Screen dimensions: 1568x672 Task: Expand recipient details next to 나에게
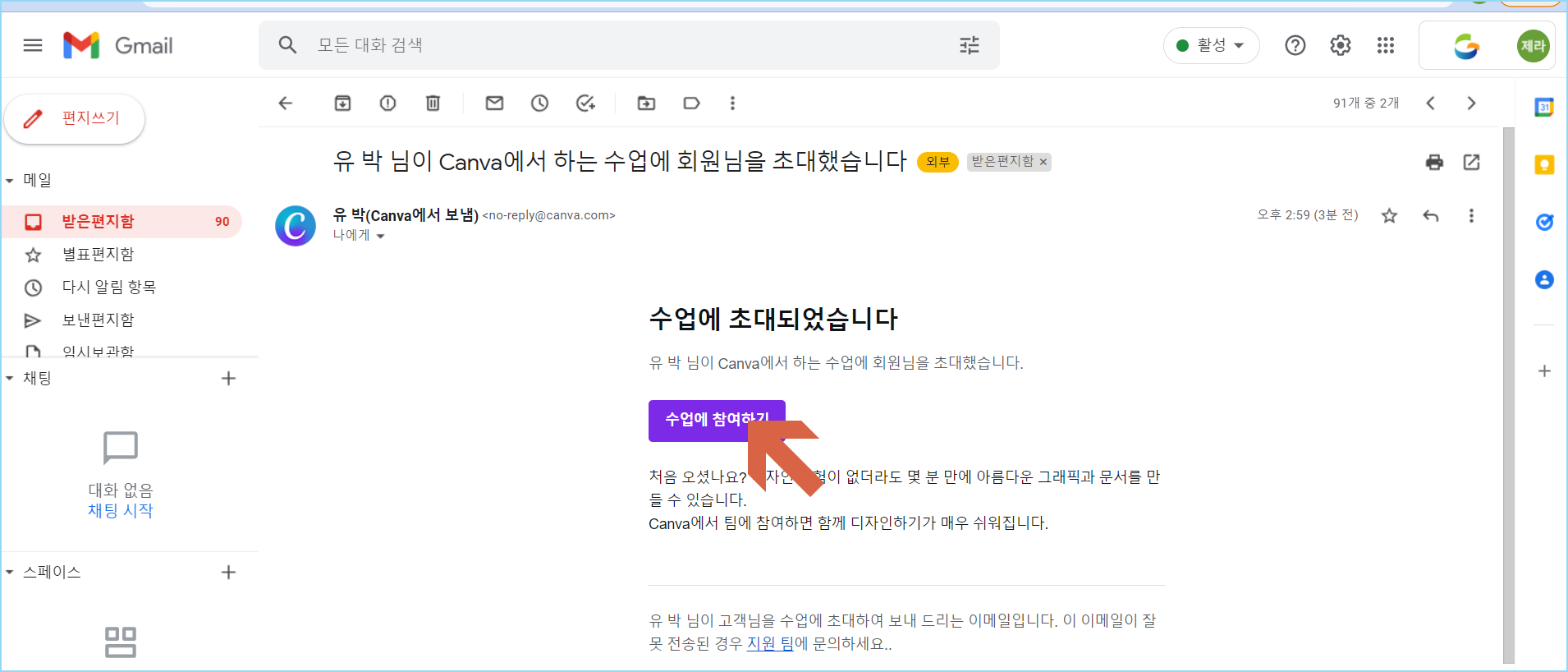pyautogui.click(x=380, y=236)
